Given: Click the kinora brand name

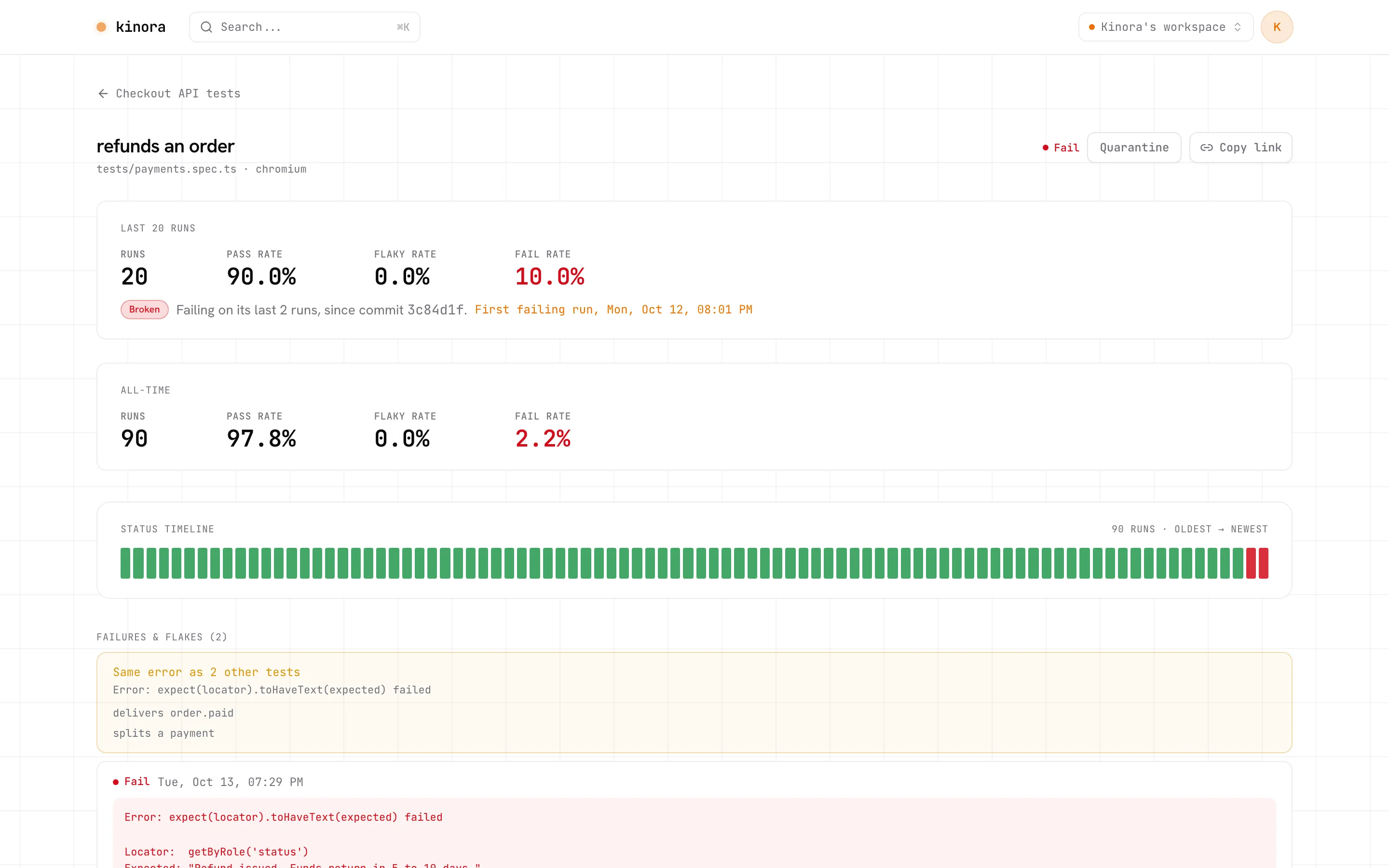Looking at the screenshot, I should (x=141, y=27).
